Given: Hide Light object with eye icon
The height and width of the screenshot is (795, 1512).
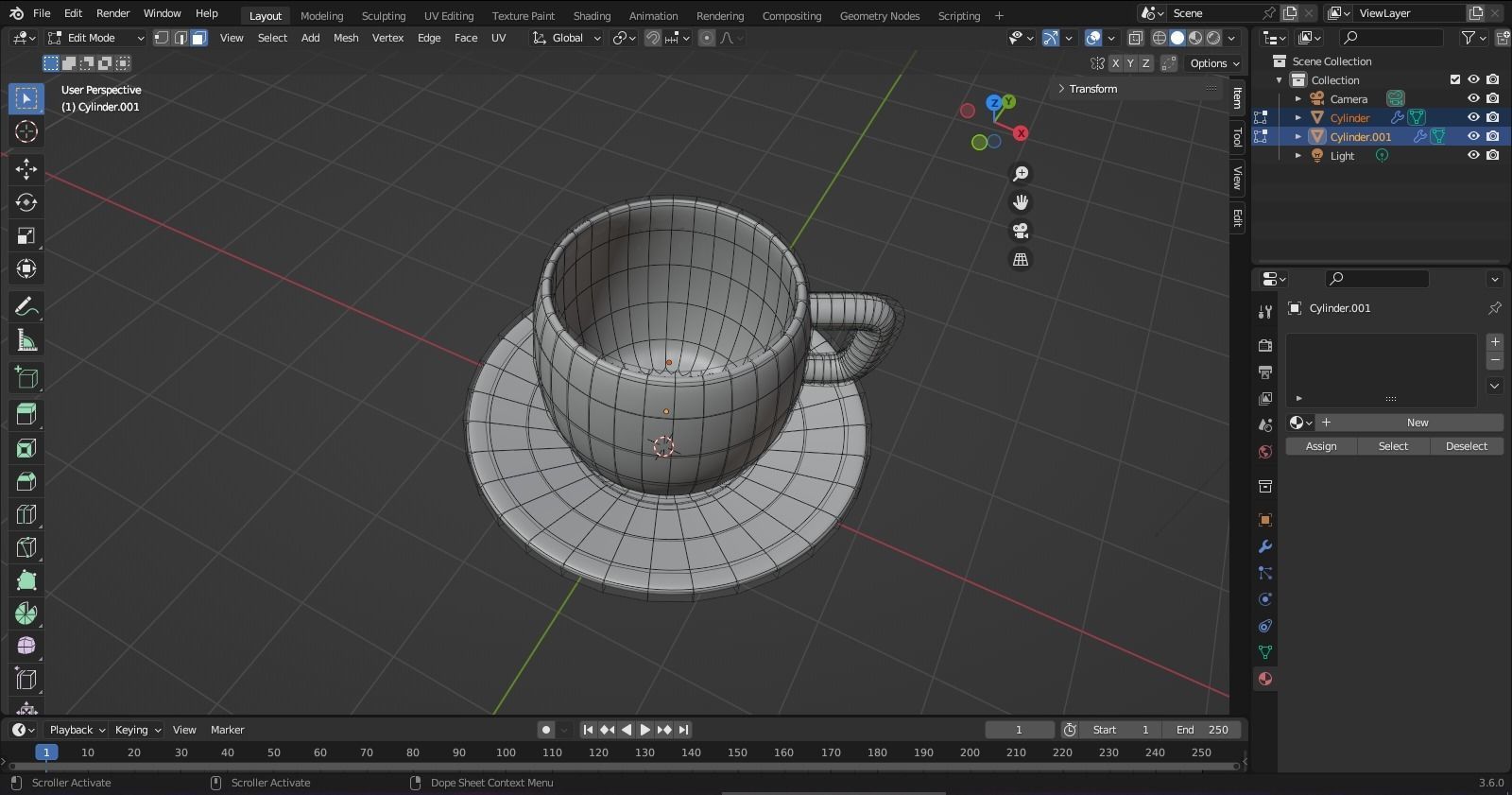Looking at the screenshot, I should click(x=1473, y=155).
